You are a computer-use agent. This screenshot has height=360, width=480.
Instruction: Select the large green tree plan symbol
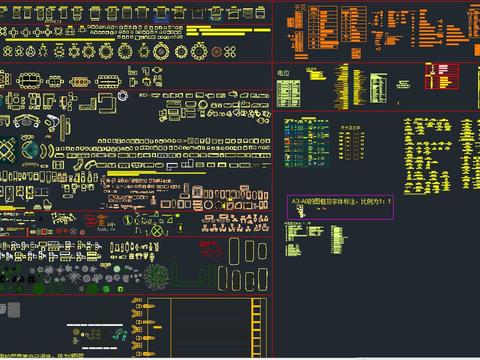point(156,277)
